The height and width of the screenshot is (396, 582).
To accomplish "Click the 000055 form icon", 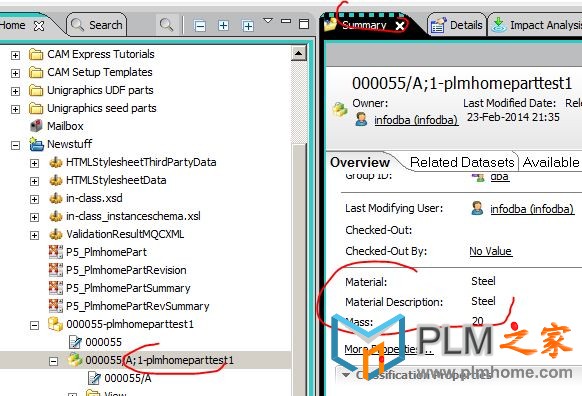I will [x=75, y=342].
